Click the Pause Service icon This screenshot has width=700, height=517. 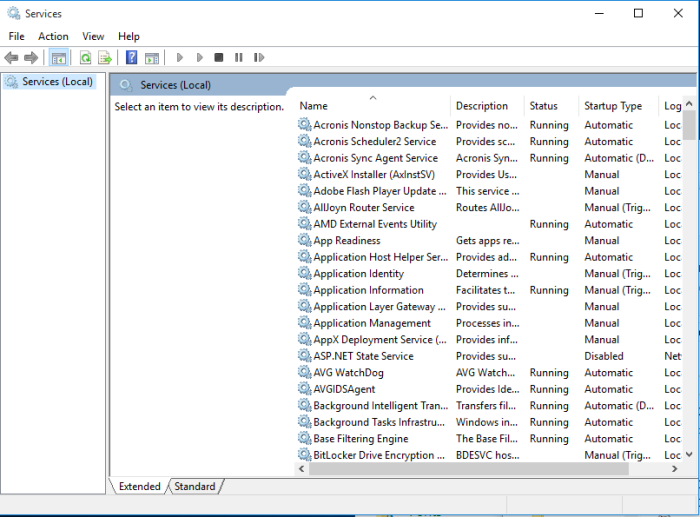tap(239, 57)
